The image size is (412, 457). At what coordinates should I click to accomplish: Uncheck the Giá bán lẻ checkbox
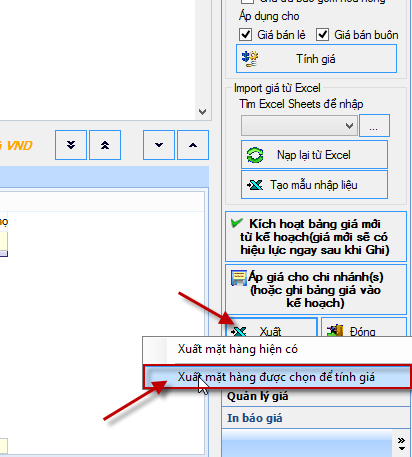tap(245, 35)
